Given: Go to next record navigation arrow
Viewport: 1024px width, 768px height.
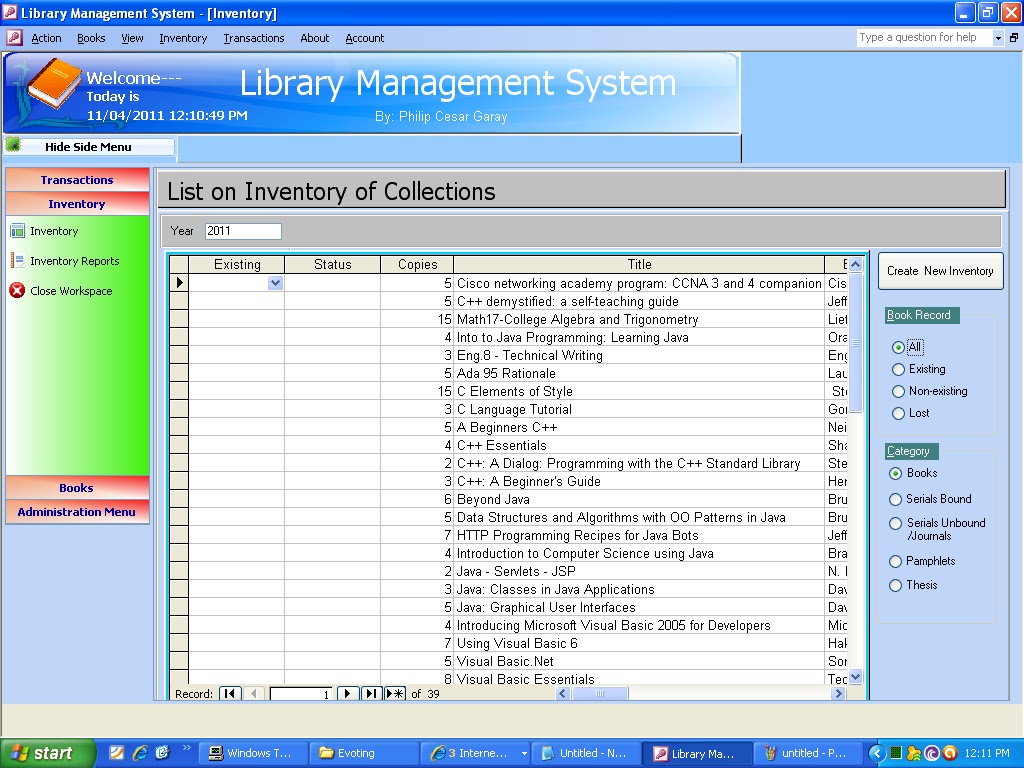Looking at the screenshot, I should [347, 693].
